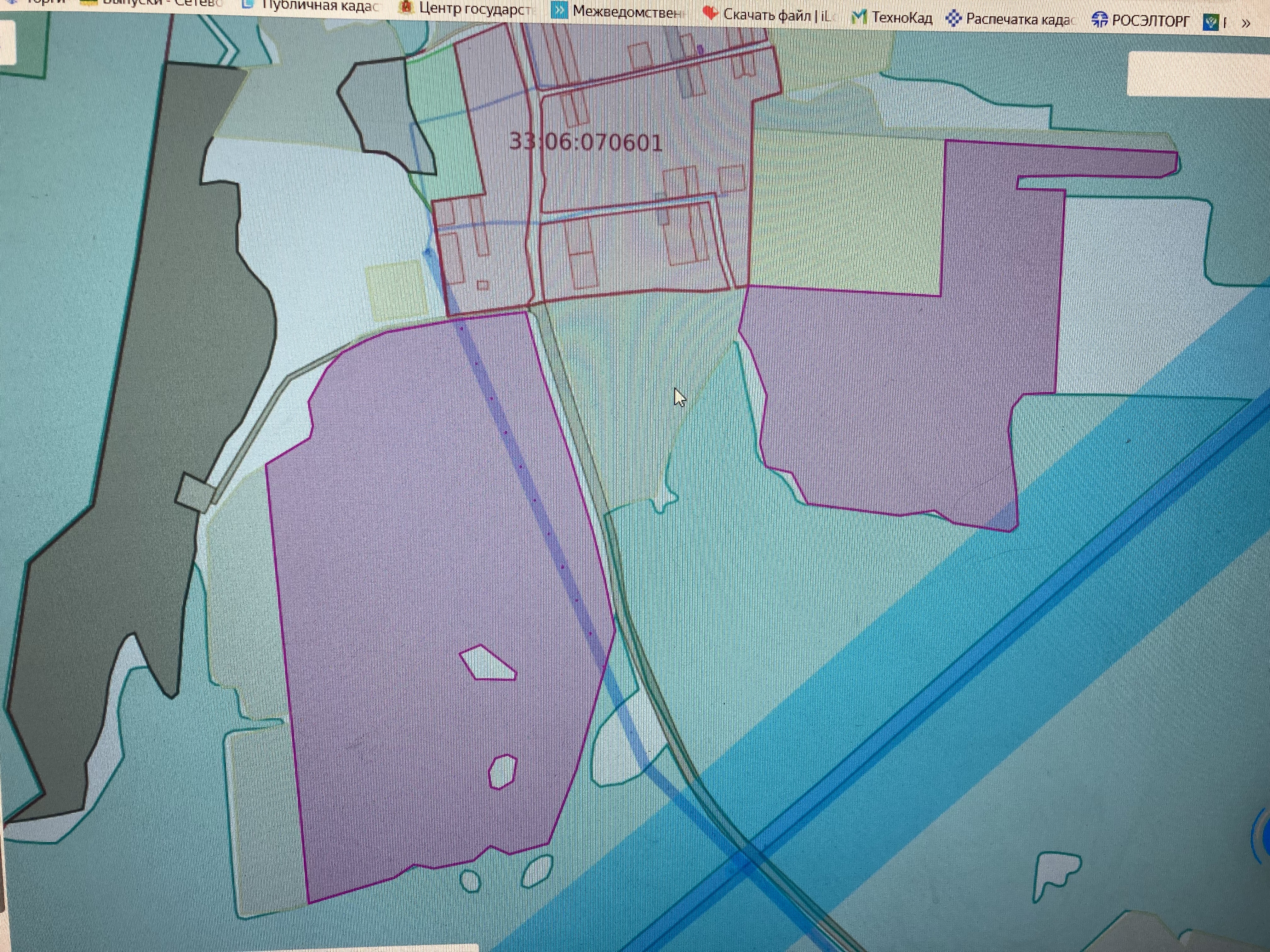Click the lower small hole inside the left purple parcel
1270x952 pixels.
(502, 772)
